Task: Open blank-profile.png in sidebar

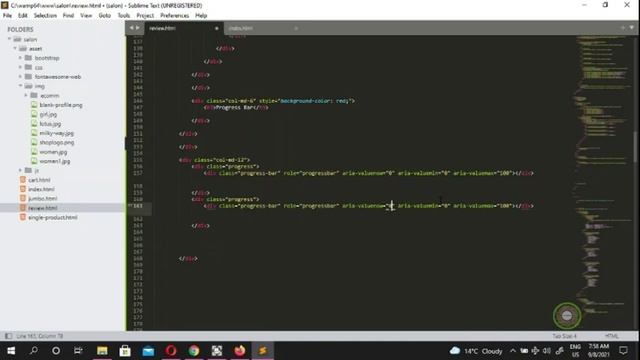Action: (61, 105)
